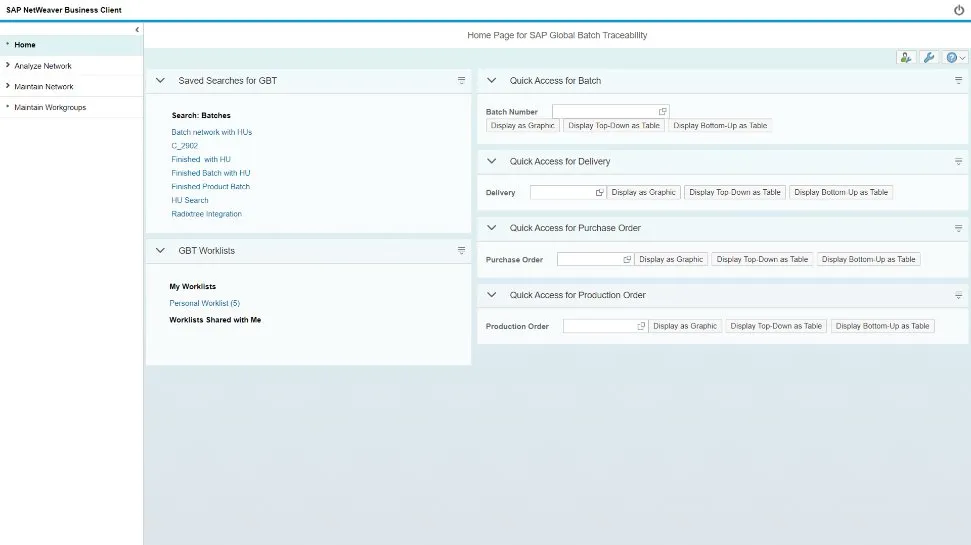
Task: Open Finished Product Batch saved search
Action: click(210, 187)
